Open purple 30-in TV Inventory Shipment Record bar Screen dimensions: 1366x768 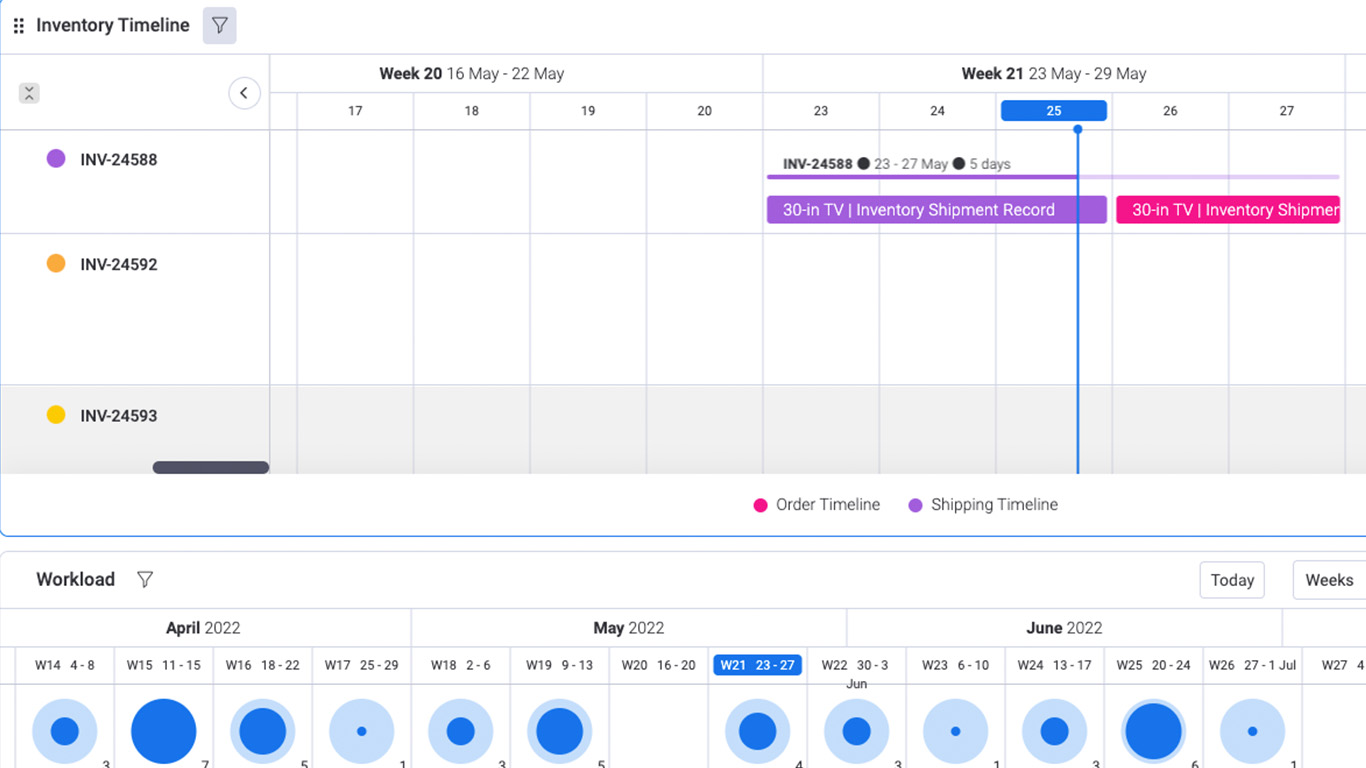coord(937,210)
